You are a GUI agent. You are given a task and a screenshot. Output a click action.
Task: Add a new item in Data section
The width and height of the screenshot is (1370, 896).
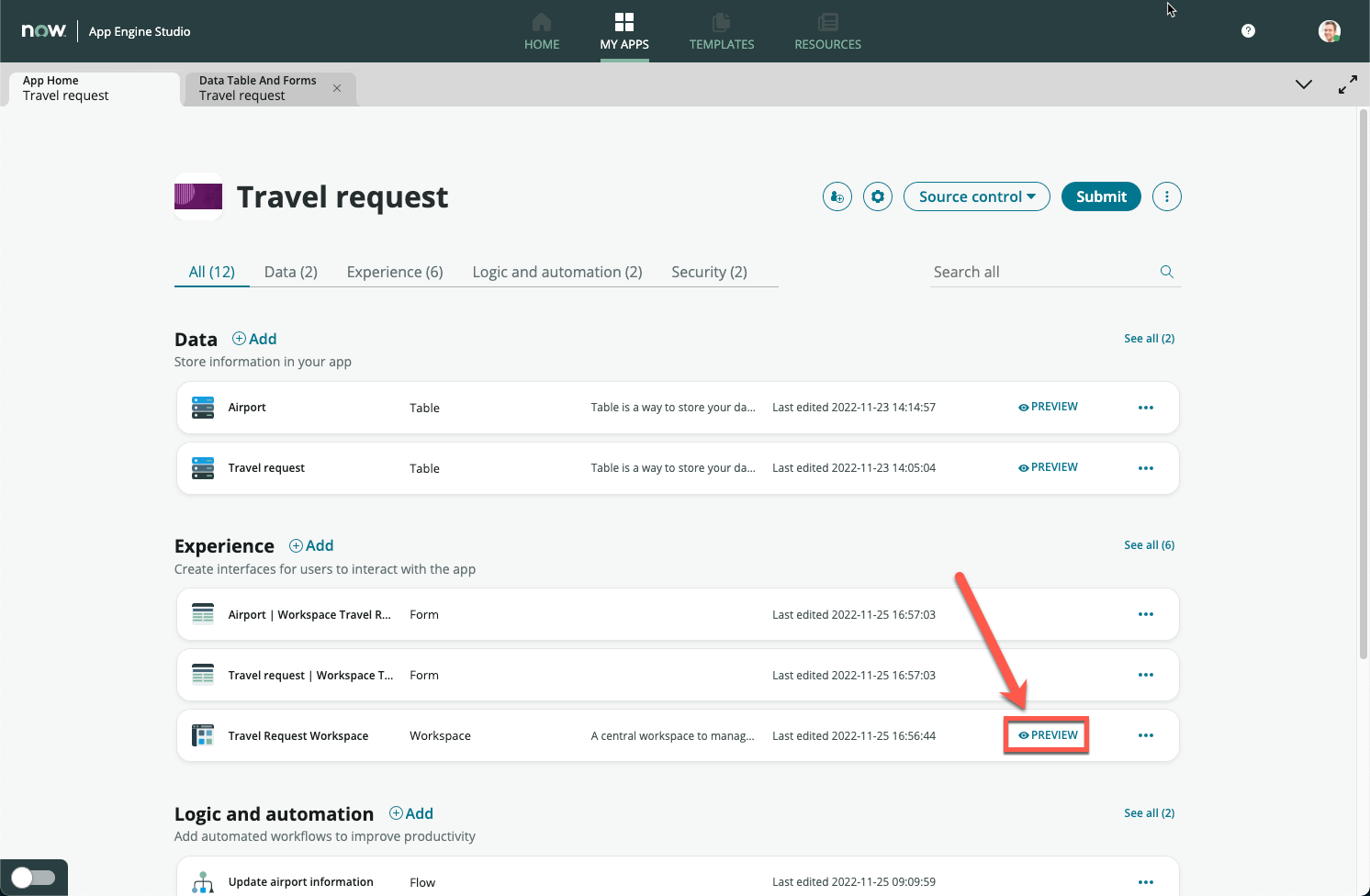click(x=254, y=339)
